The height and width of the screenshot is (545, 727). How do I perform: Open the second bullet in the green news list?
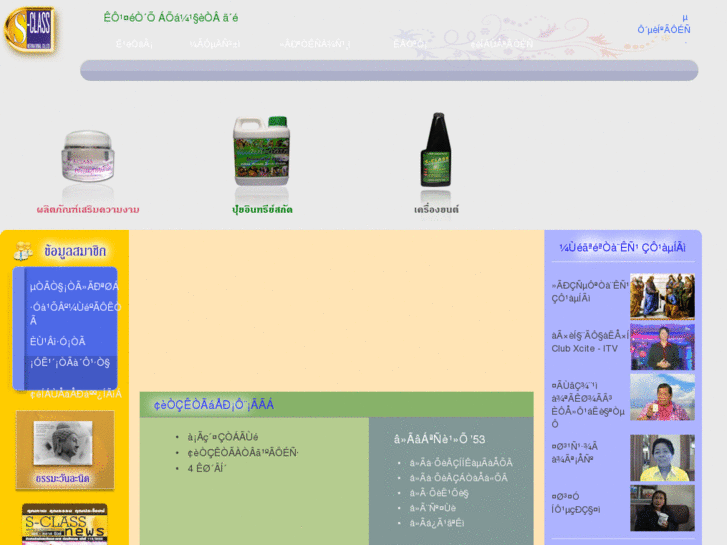[243, 453]
